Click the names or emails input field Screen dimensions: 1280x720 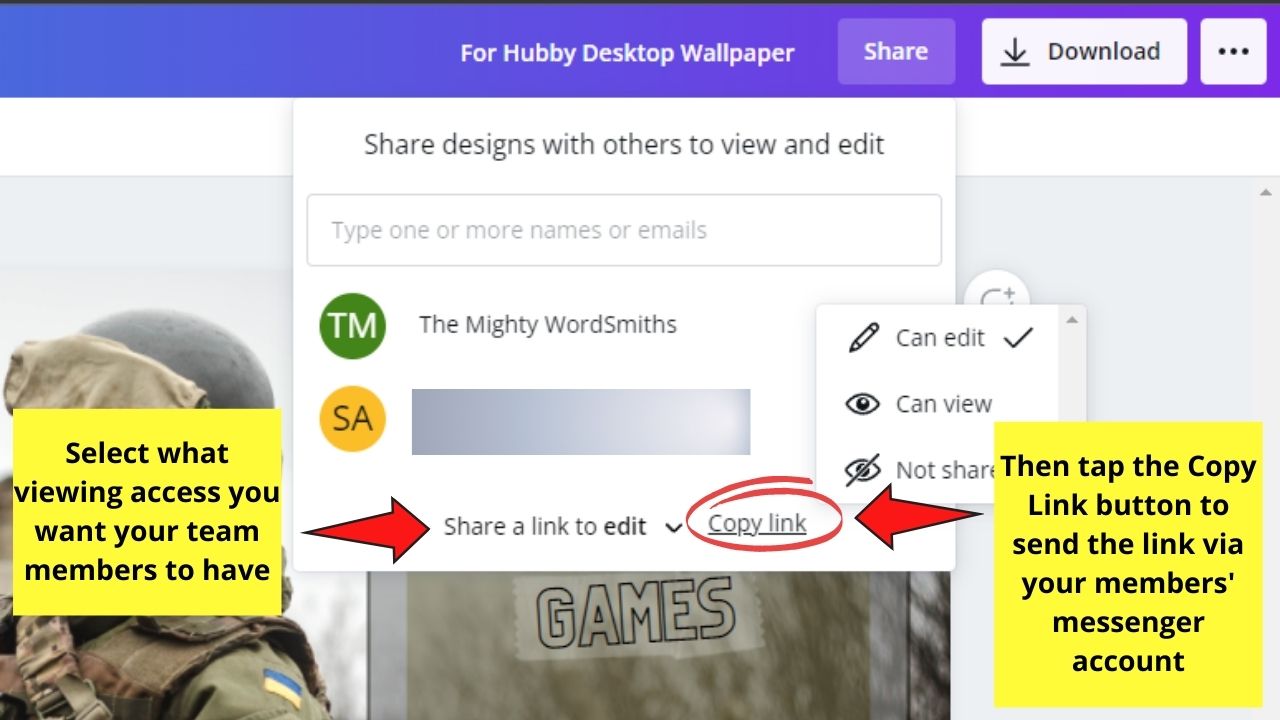point(624,230)
